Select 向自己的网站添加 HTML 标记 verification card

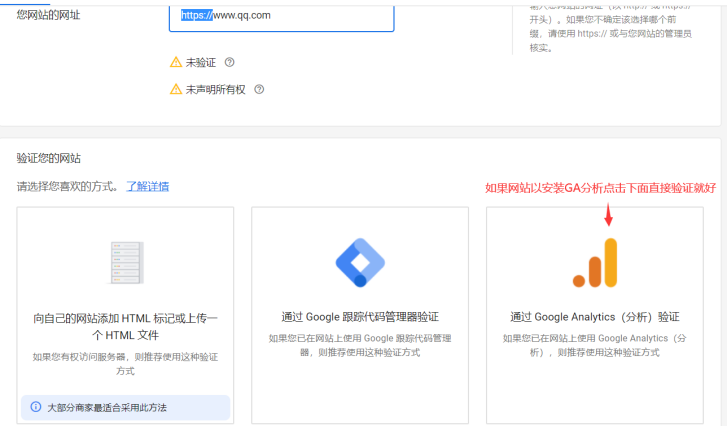[125, 315]
